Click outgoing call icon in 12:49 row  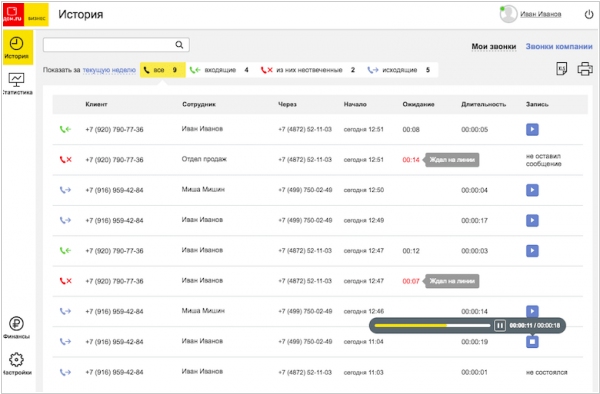(x=65, y=220)
